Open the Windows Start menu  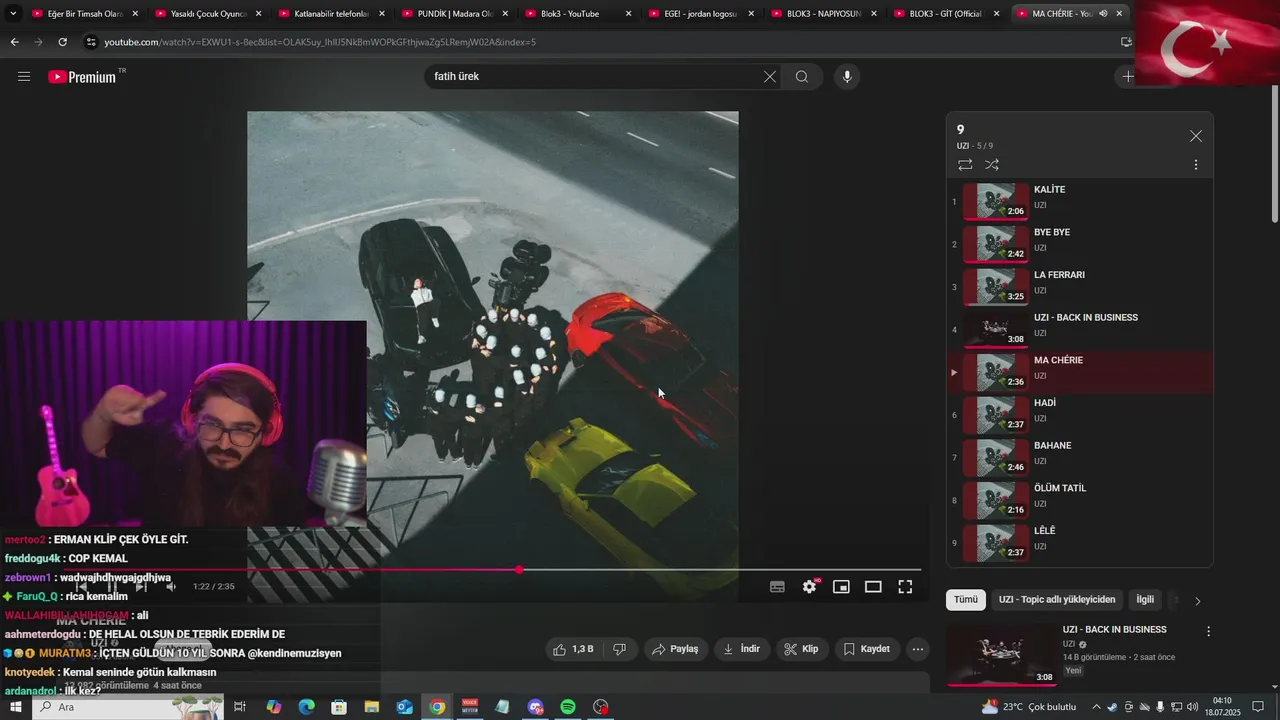tap(16, 707)
